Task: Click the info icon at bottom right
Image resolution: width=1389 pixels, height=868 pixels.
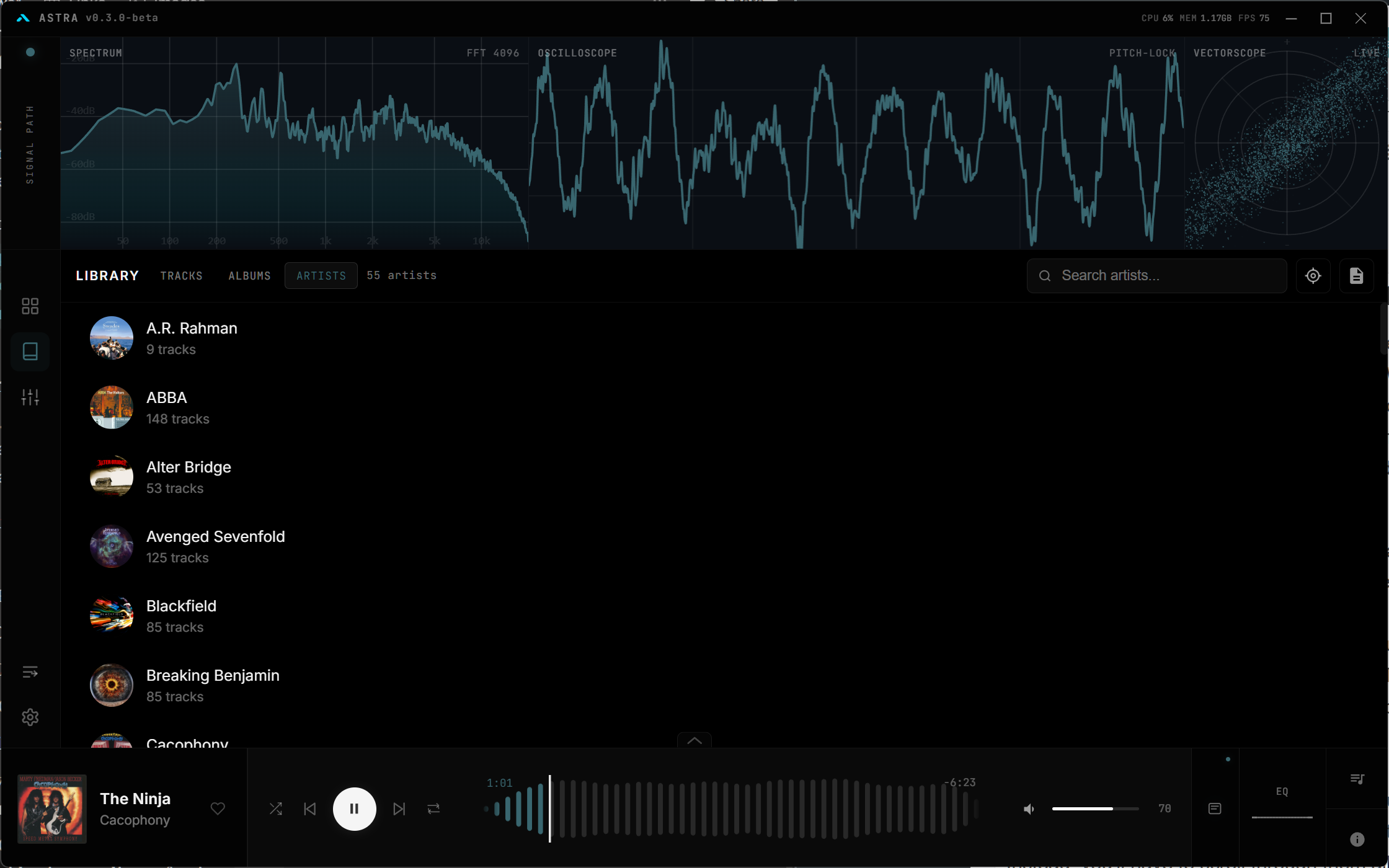Action: [x=1357, y=839]
